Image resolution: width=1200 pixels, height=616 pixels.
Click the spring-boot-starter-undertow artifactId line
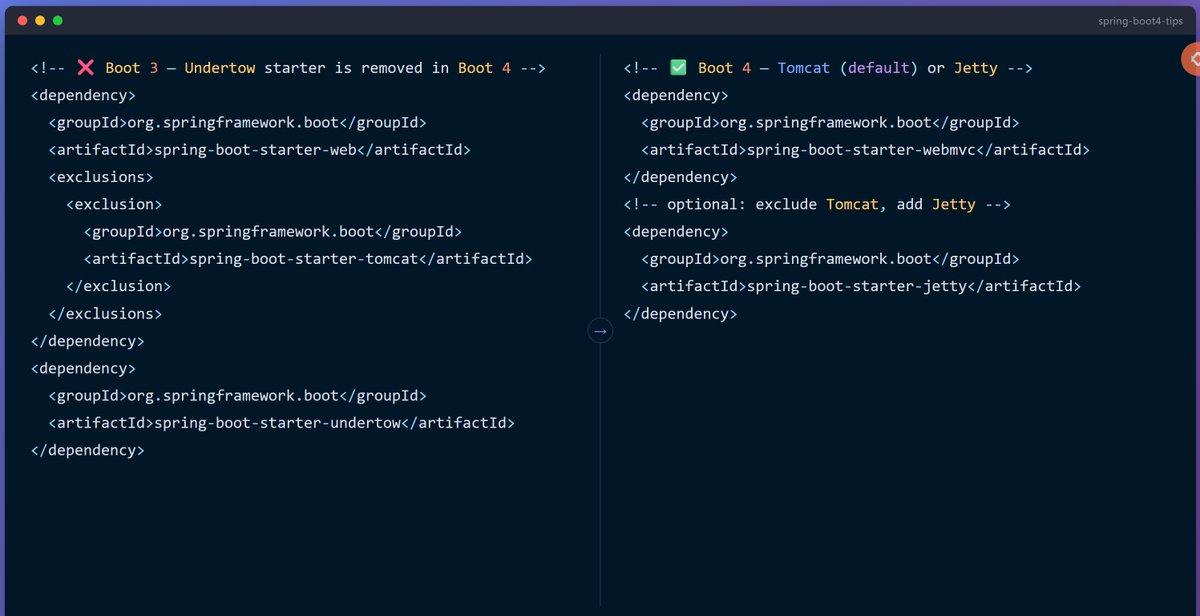281,423
